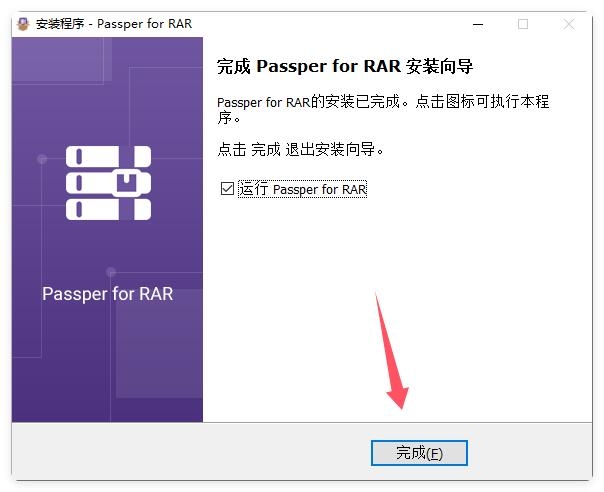Image resolution: width=604 pixels, height=492 pixels.
Task: Click the installer icon in the title bar
Action: click(23, 24)
